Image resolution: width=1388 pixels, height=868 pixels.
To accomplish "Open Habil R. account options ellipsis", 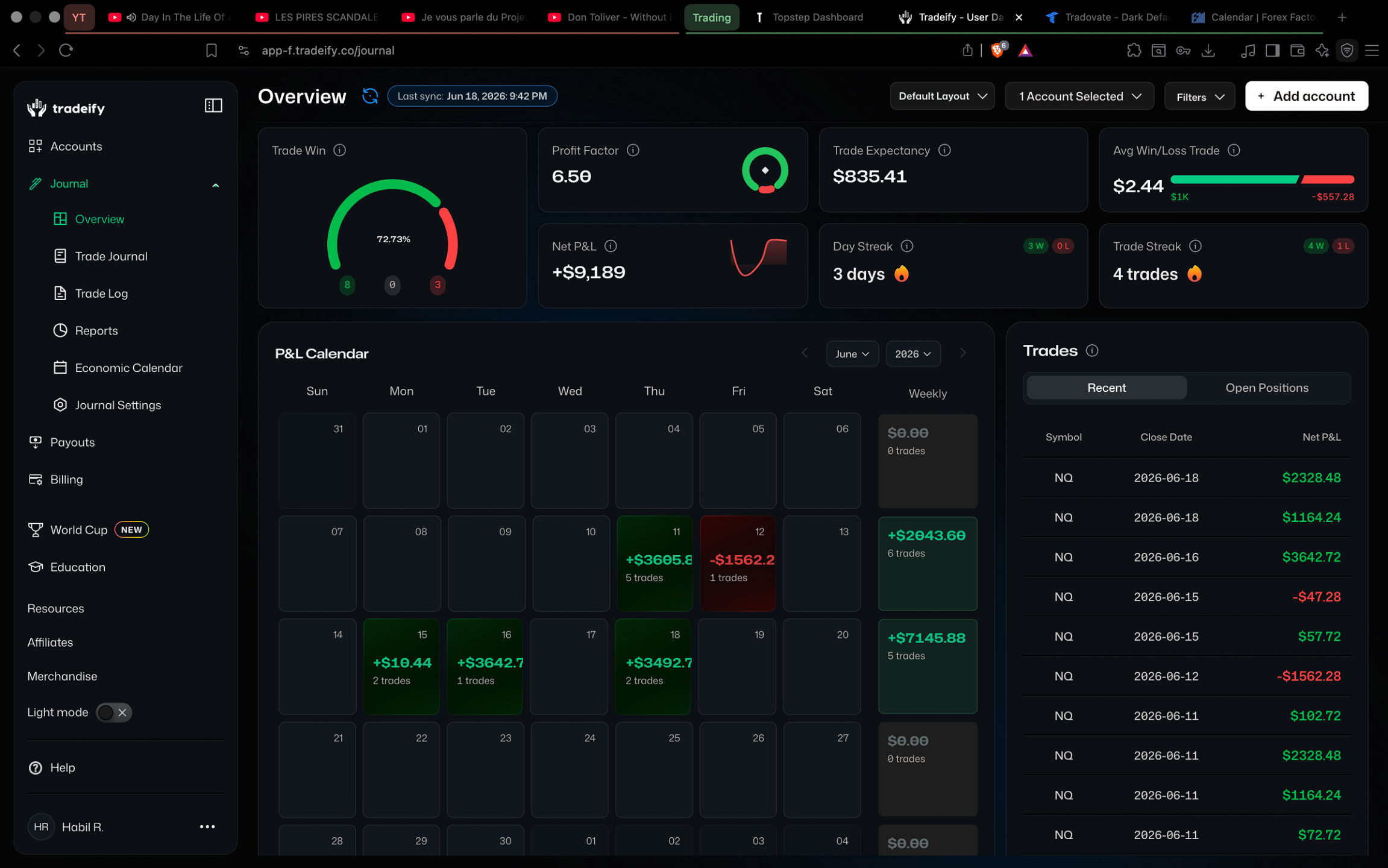I will click(x=207, y=827).
